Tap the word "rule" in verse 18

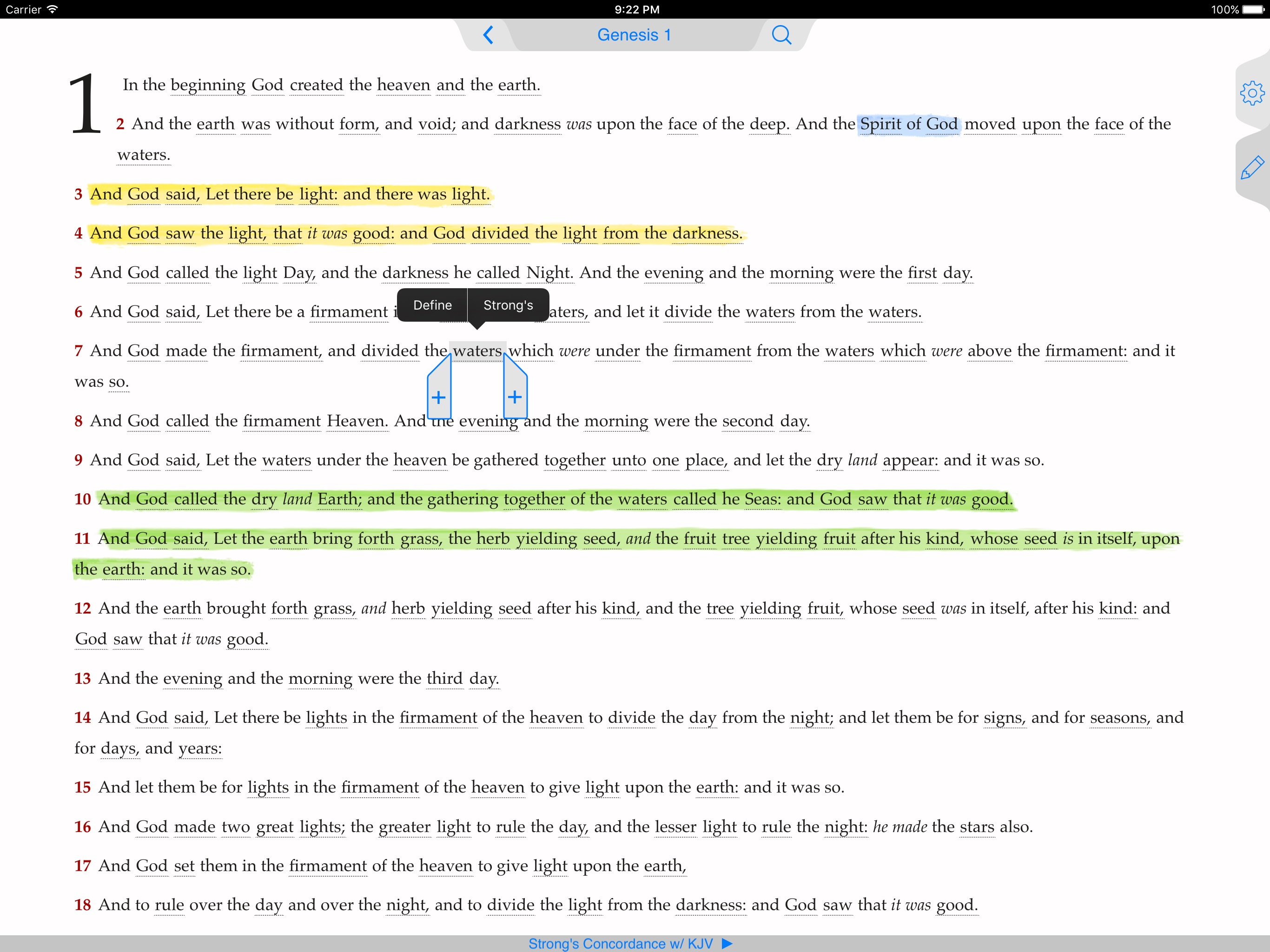[169, 906]
